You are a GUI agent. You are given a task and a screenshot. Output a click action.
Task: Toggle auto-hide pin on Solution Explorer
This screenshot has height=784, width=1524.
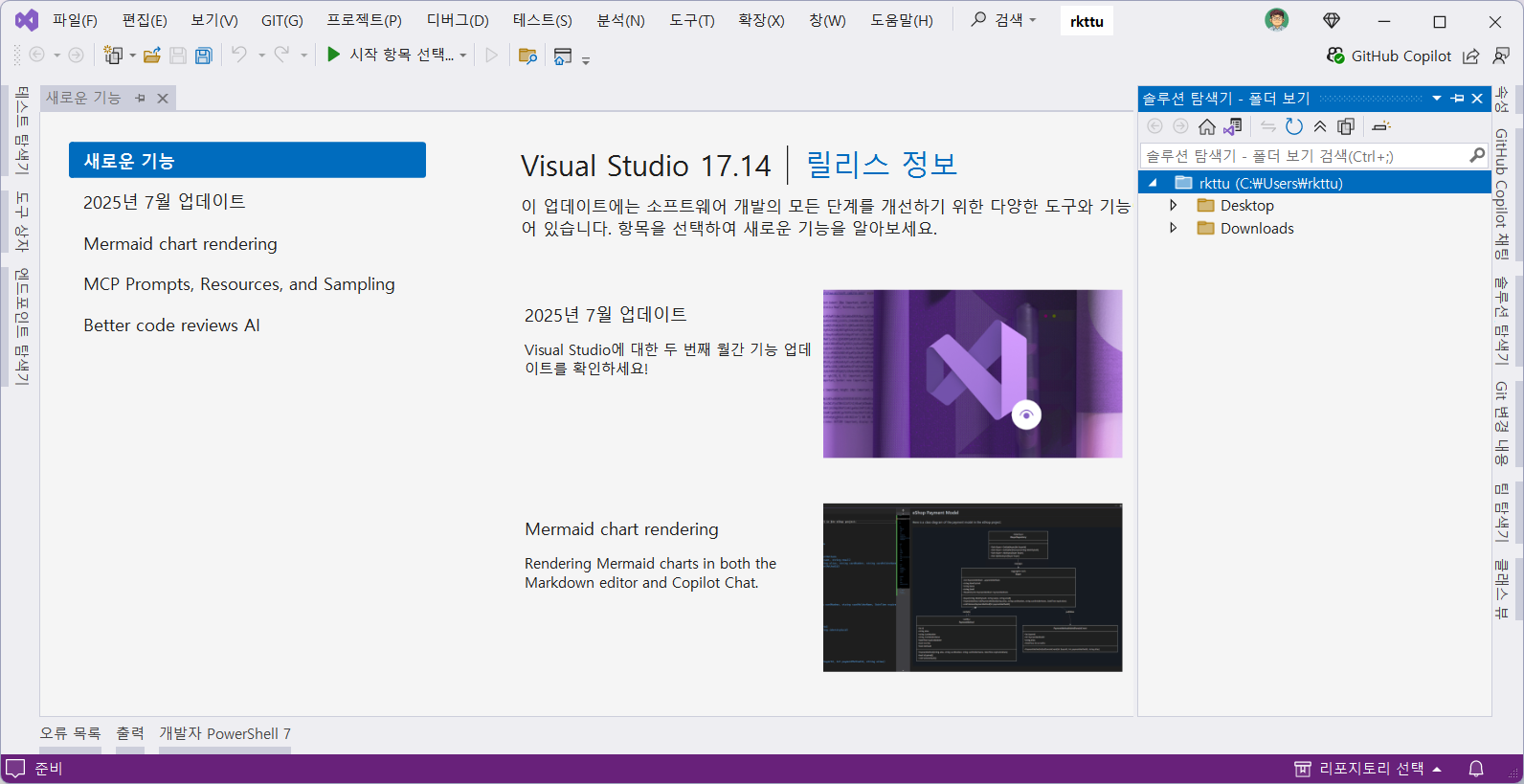(1457, 98)
